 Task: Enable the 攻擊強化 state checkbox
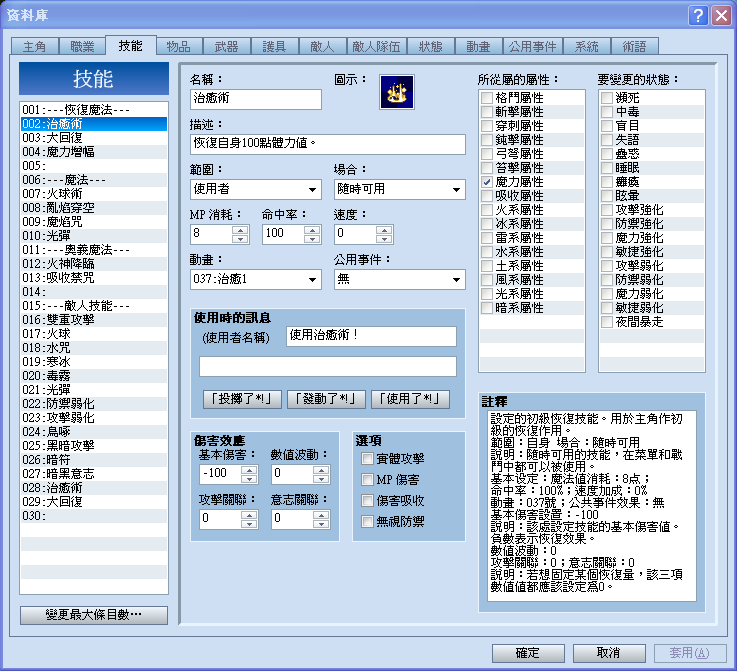click(x=607, y=210)
